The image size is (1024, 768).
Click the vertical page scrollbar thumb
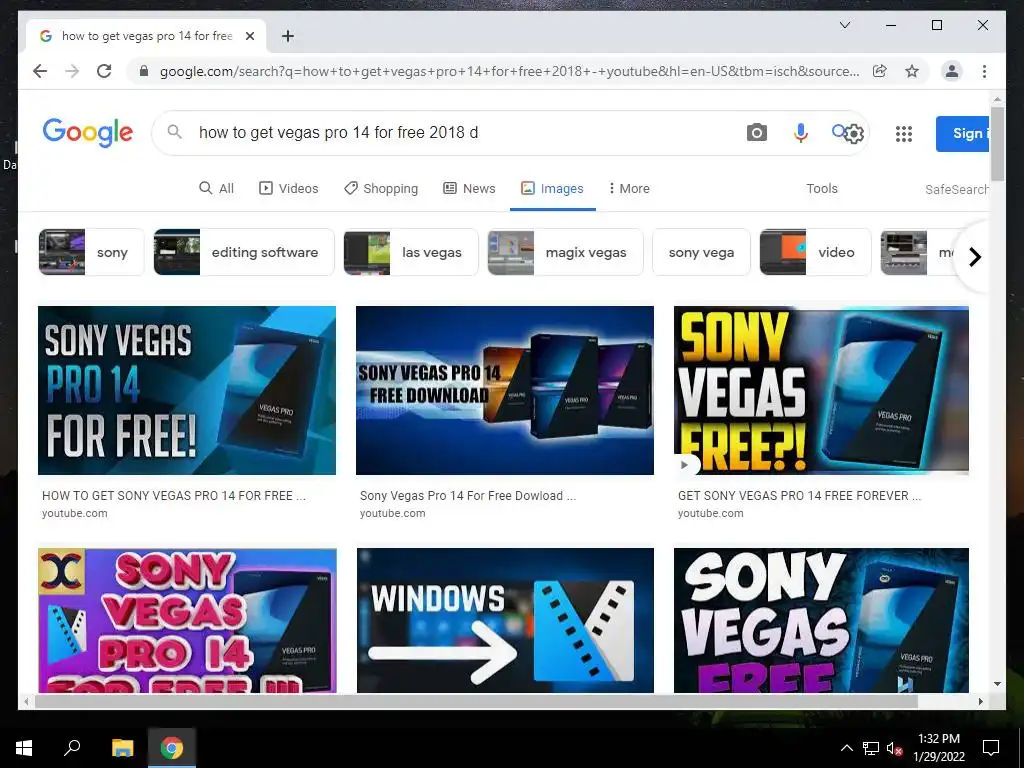coord(997,144)
